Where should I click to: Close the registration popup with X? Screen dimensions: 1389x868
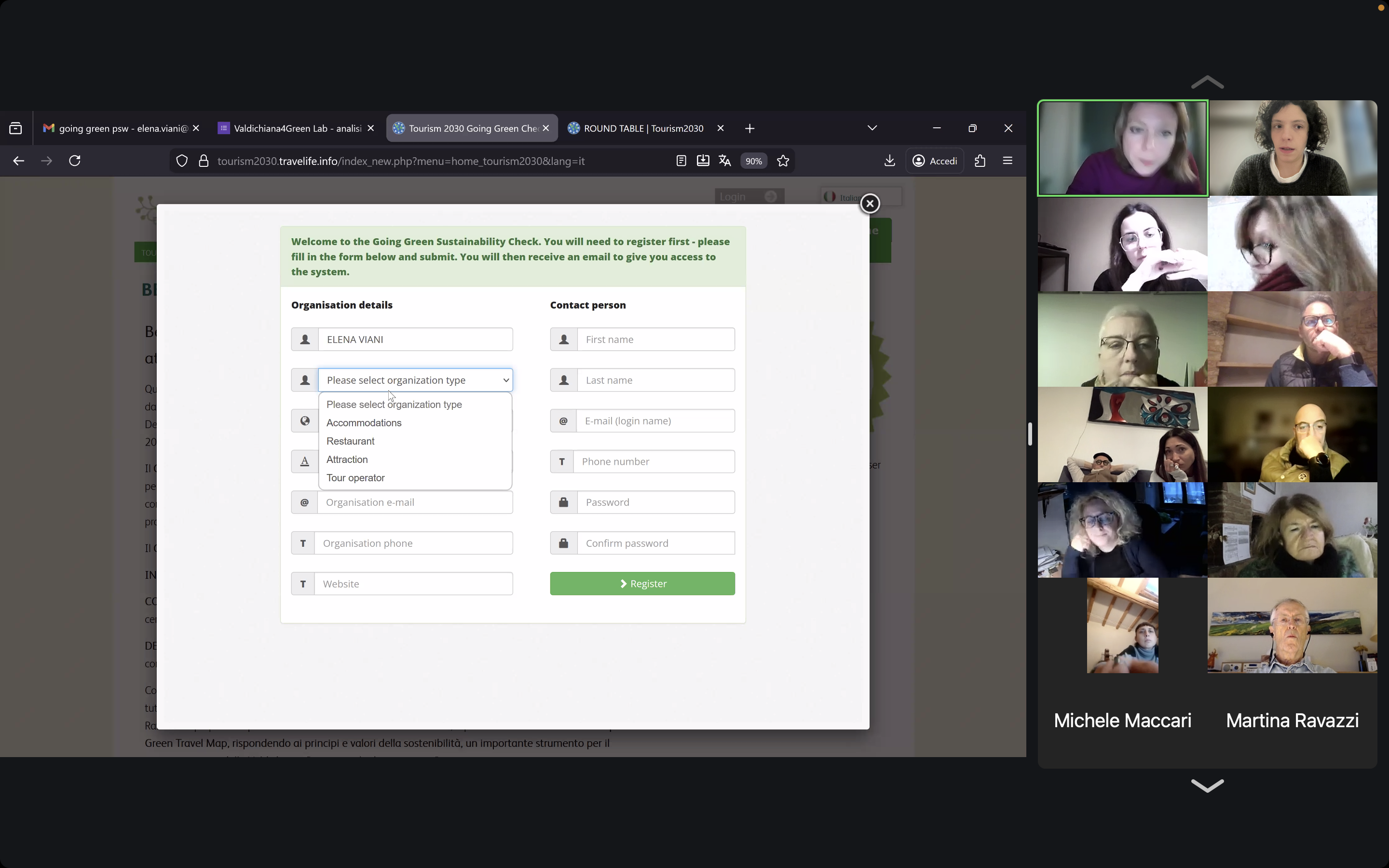[x=870, y=203]
